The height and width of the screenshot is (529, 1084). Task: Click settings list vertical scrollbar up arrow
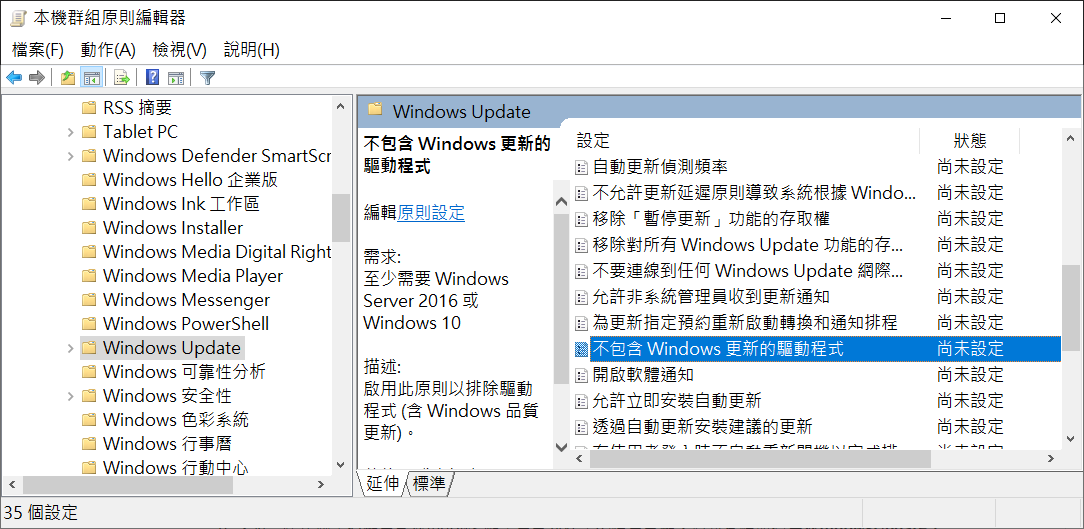click(x=1070, y=138)
